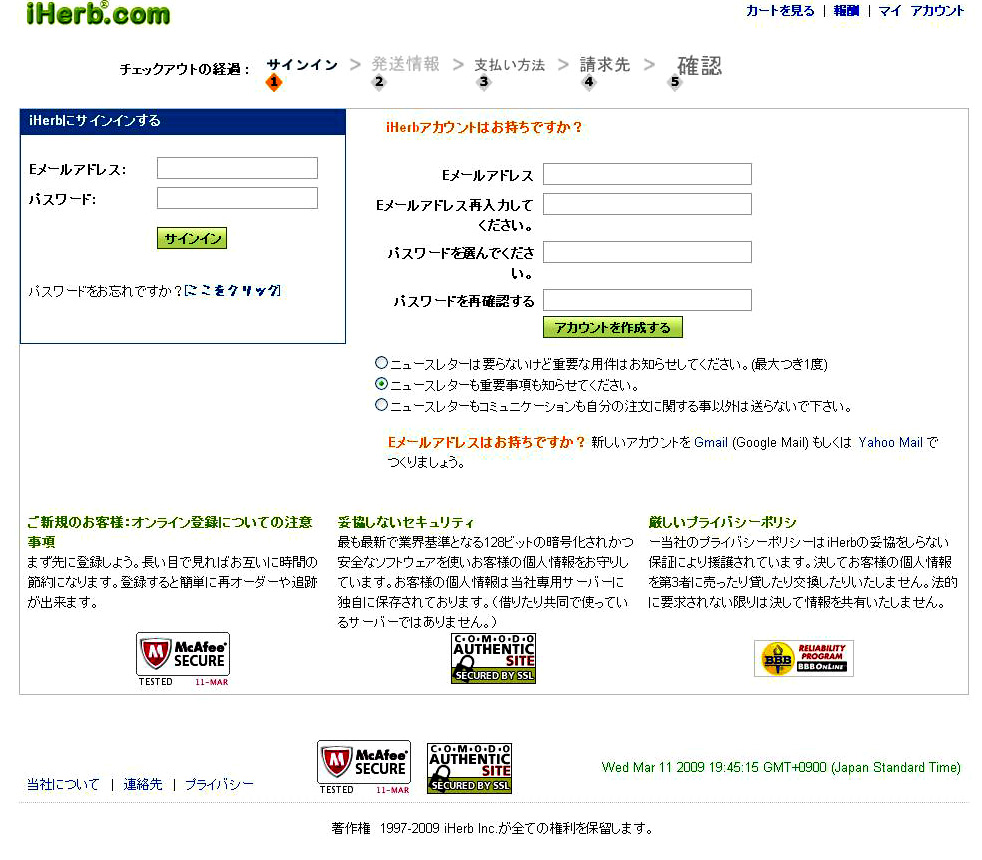Click the iHerb.com logo
This screenshot has width=982, height=860.
pyautogui.click(x=98, y=14)
